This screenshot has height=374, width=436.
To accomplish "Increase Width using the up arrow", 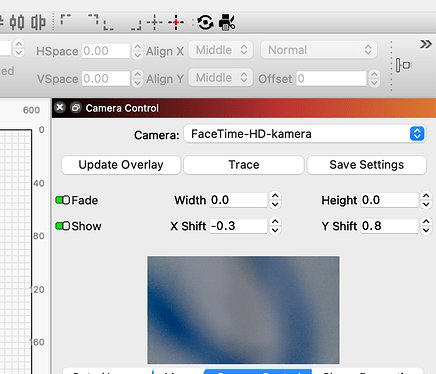I will (275, 196).
